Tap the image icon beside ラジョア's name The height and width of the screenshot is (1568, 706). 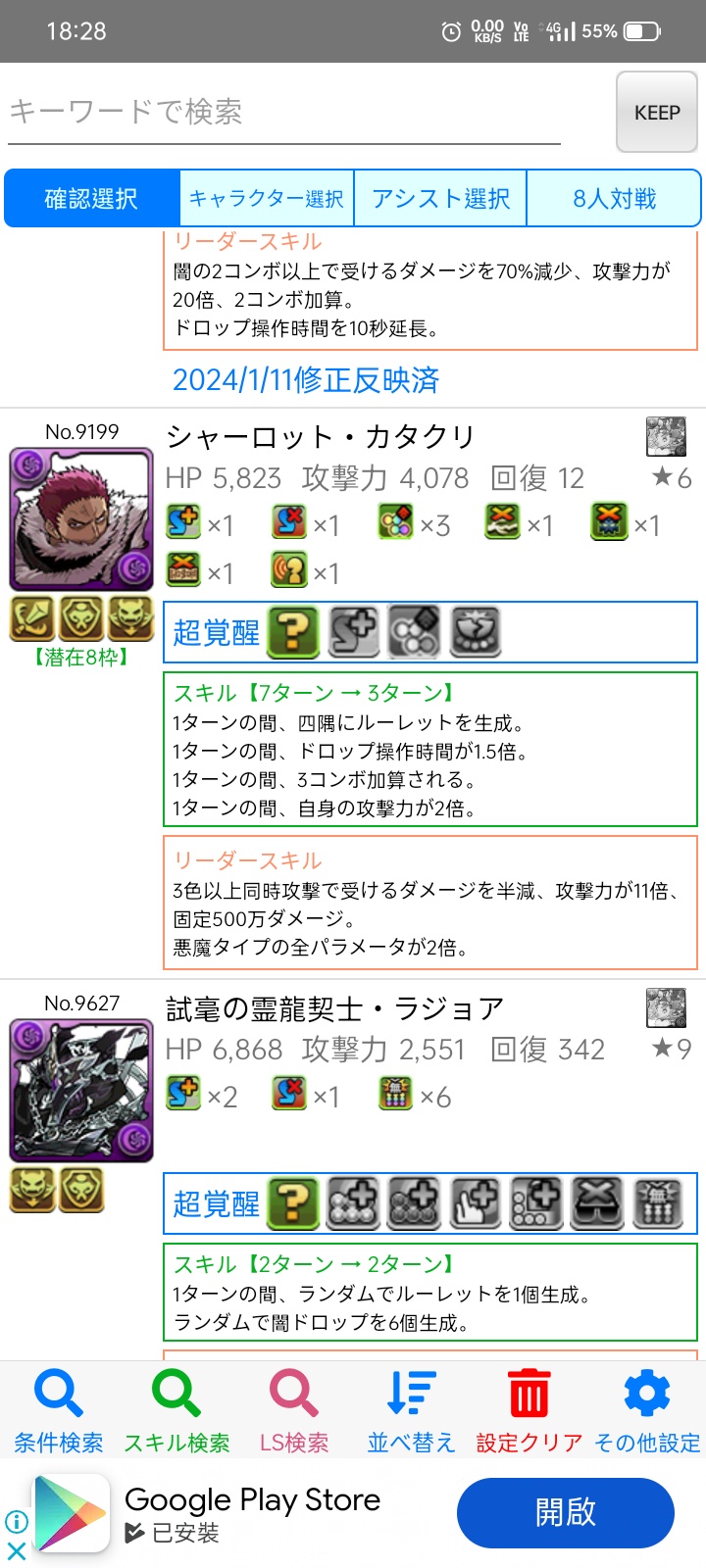tap(666, 1008)
